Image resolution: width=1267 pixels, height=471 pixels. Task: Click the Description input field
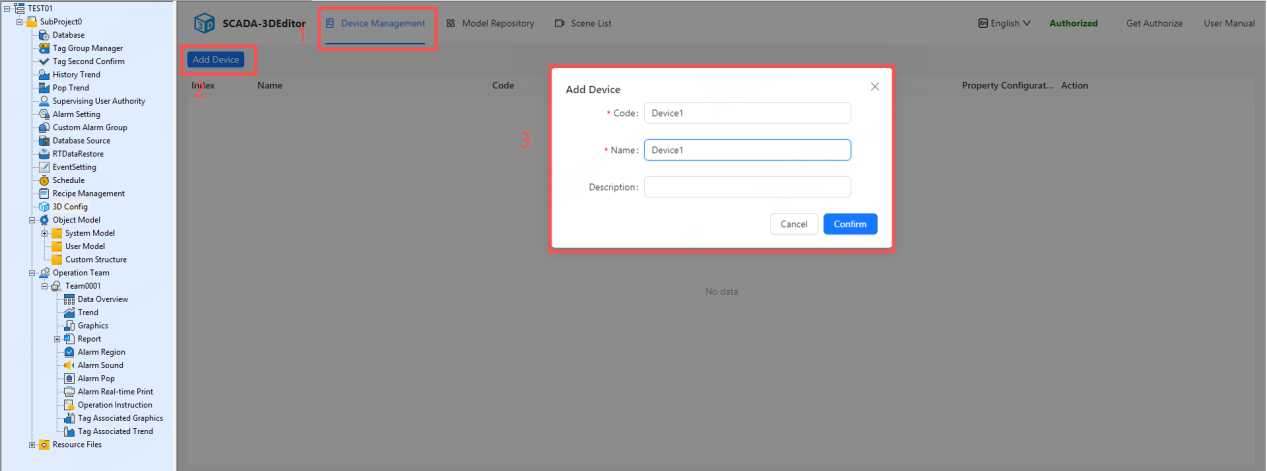click(x=747, y=187)
